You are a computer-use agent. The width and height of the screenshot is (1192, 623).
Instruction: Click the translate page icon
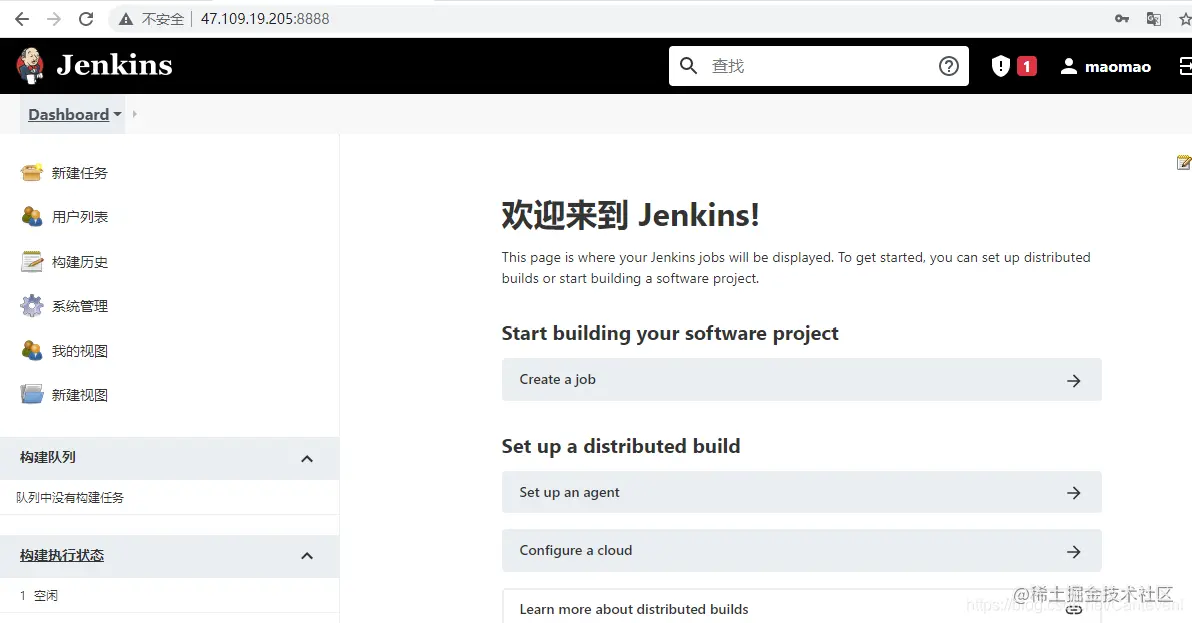(x=1153, y=19)
